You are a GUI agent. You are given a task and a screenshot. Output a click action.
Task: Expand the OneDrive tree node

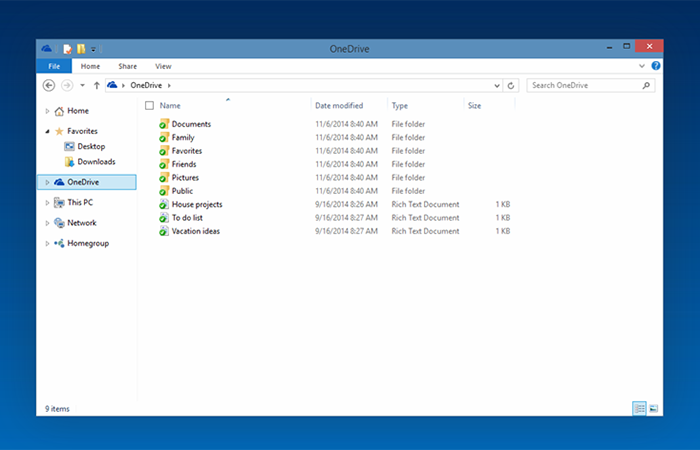tap(47, 182)
